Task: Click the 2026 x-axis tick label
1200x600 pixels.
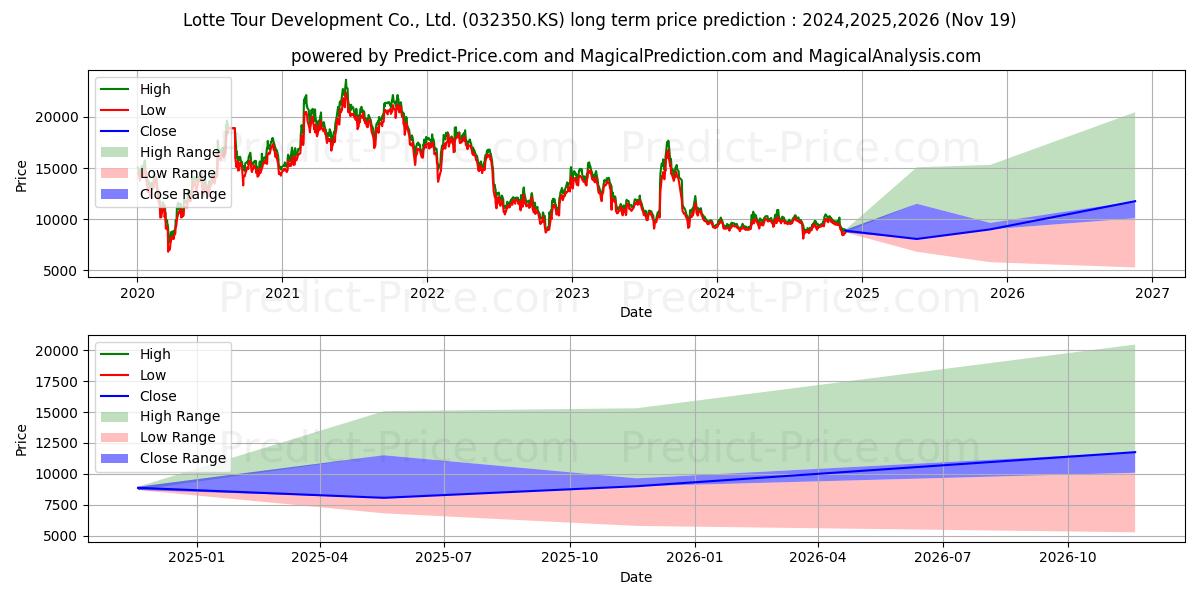Action: coord(1007,293)
